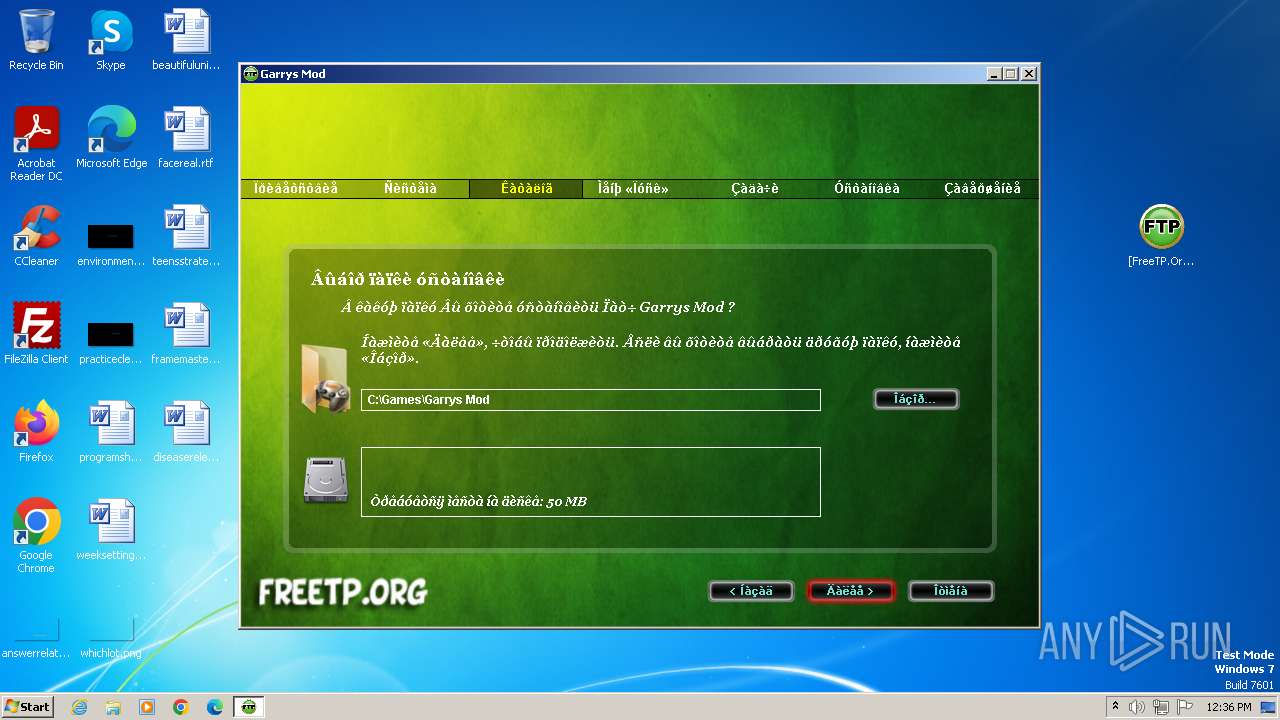
Task: Select the practicecle... black thumbnail file
Action: 110,341
